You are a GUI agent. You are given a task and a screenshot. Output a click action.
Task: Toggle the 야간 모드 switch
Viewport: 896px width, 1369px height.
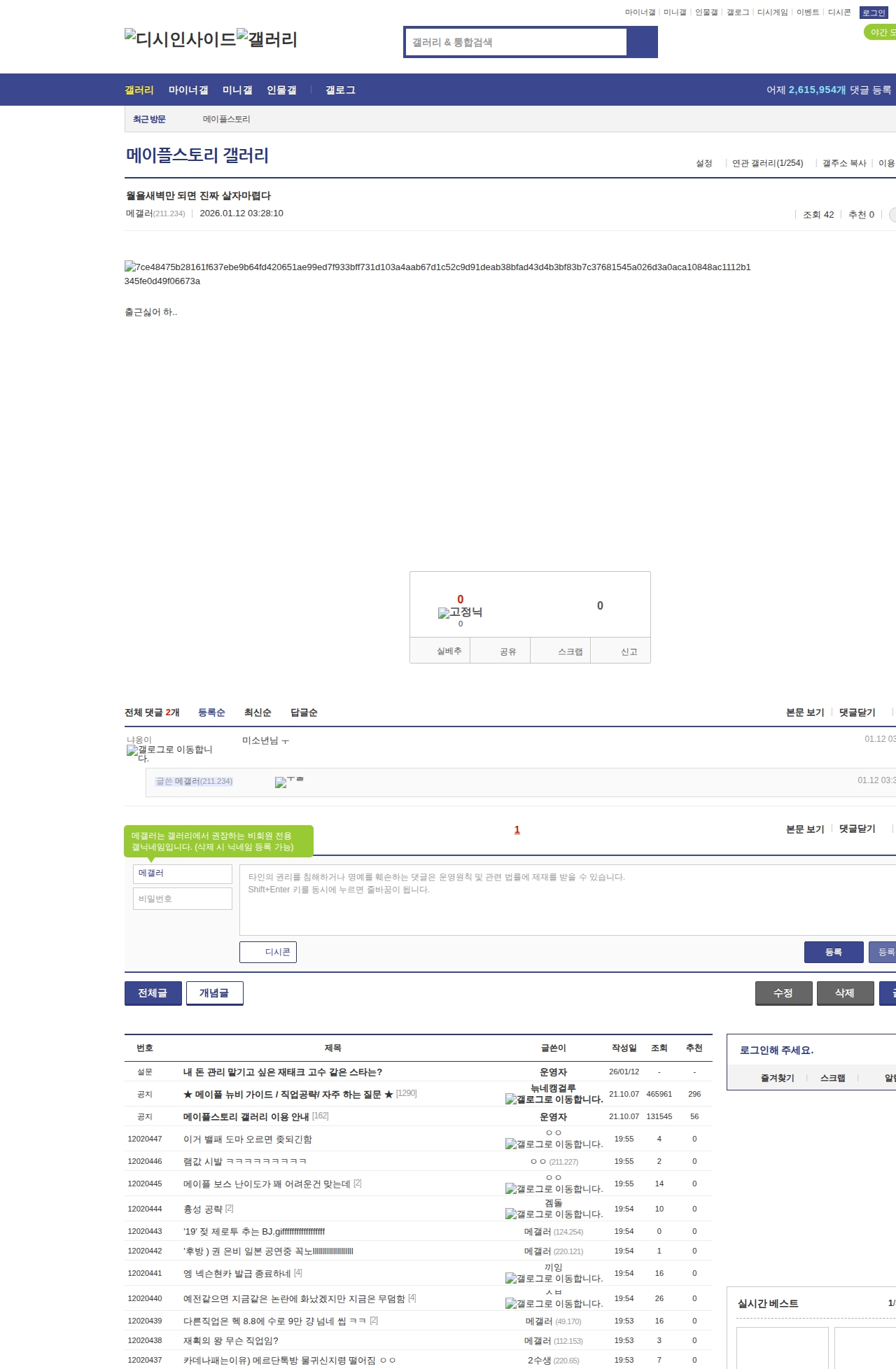881,32
